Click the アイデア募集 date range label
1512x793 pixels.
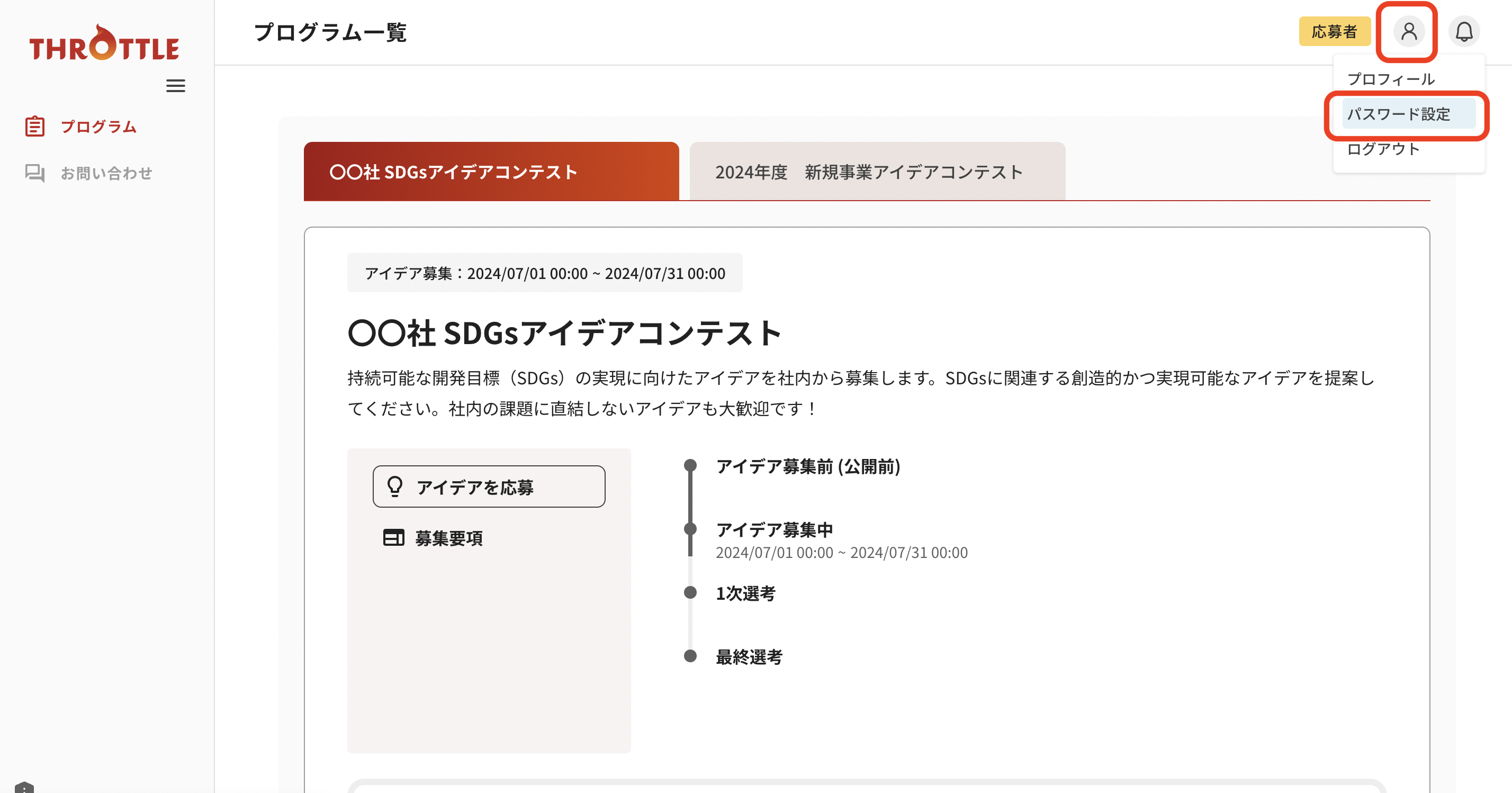coord(545,274)
